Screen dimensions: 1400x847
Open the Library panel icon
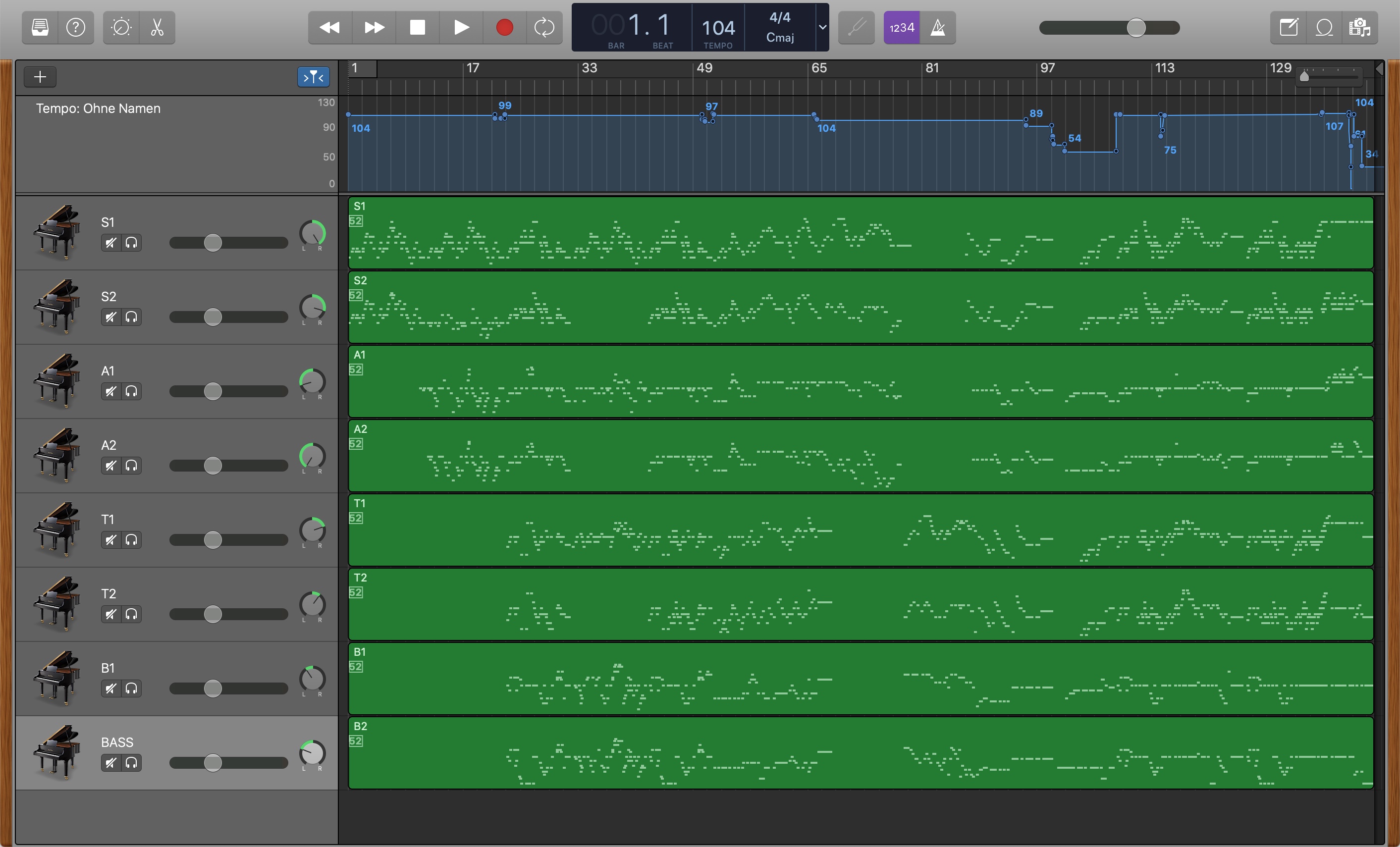[40, 27]
